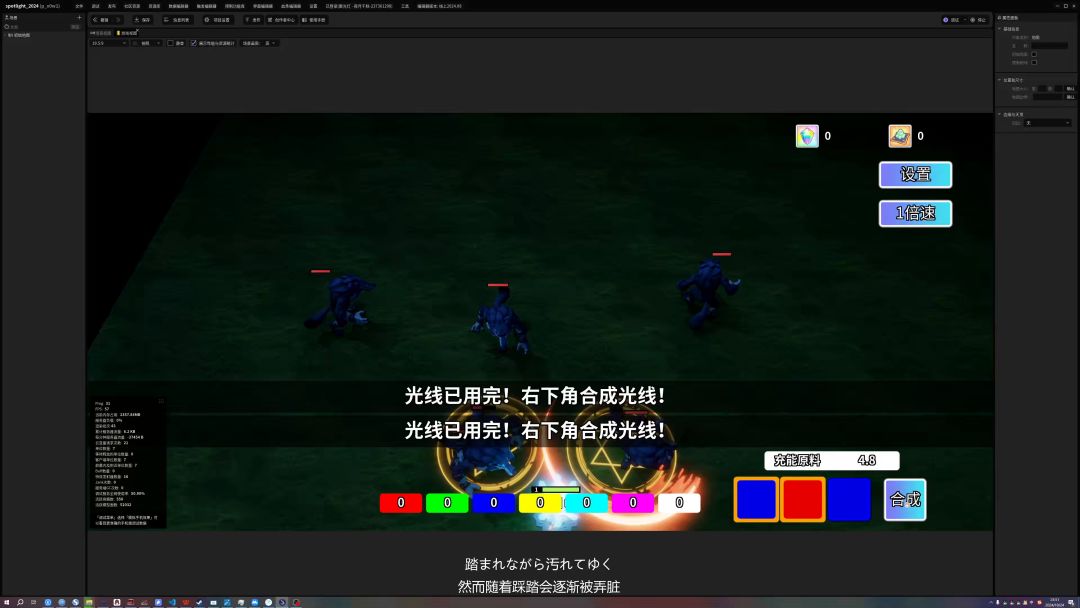This screenshot has width=1080, height=608.
Task: Toggle first checkbox in properties panel
Action: point(1034,54)
